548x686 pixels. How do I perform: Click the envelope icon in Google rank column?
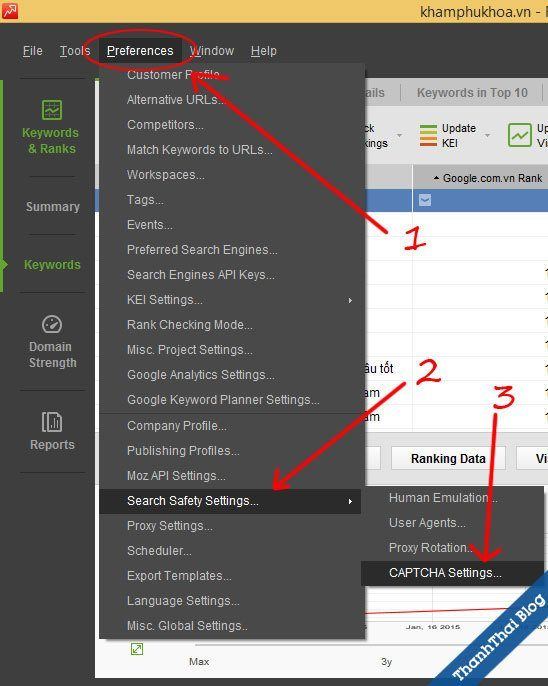[425, 200]
